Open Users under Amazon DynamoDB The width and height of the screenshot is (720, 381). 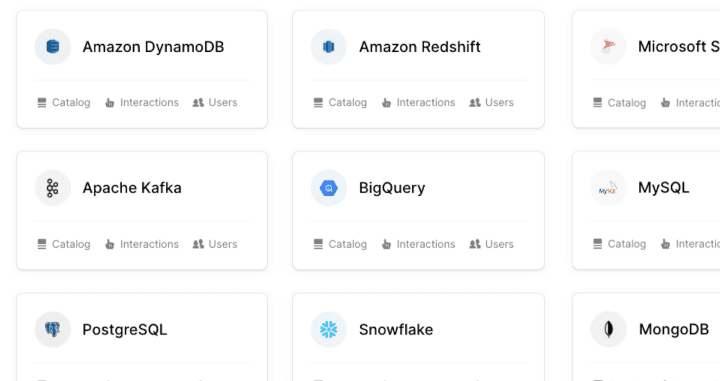[215, 102]
